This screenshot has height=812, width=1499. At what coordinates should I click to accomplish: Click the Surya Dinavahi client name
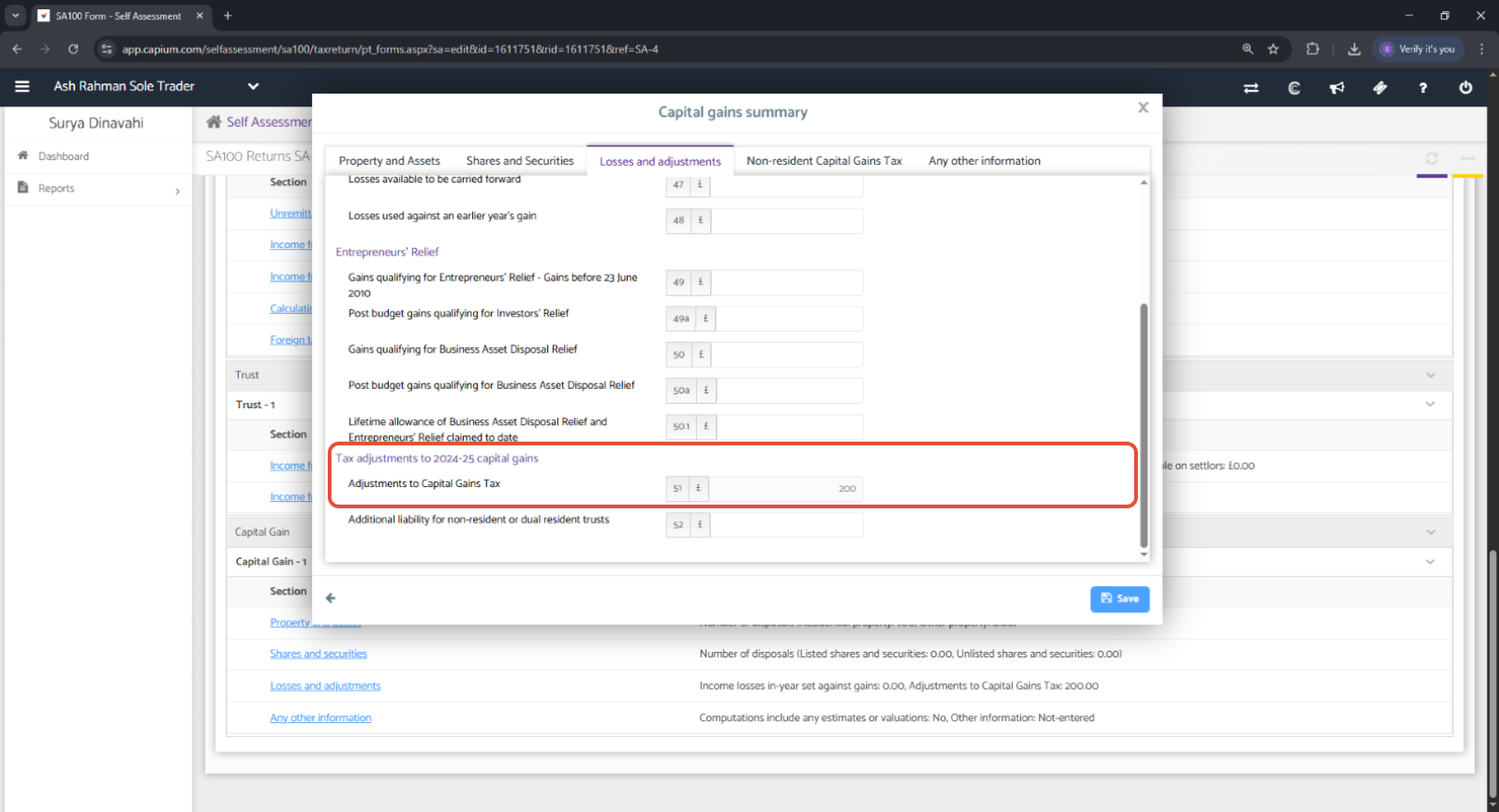coord(96,123)
